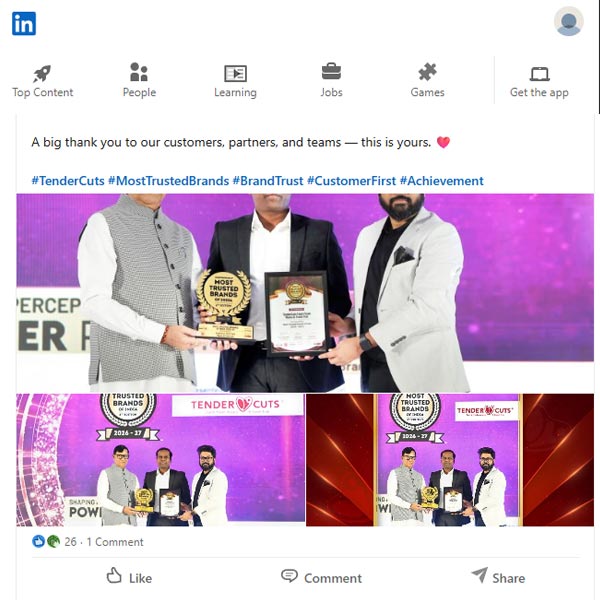
Task: Open the #Achievement hashtag
Action: click(x=442, y=181)
